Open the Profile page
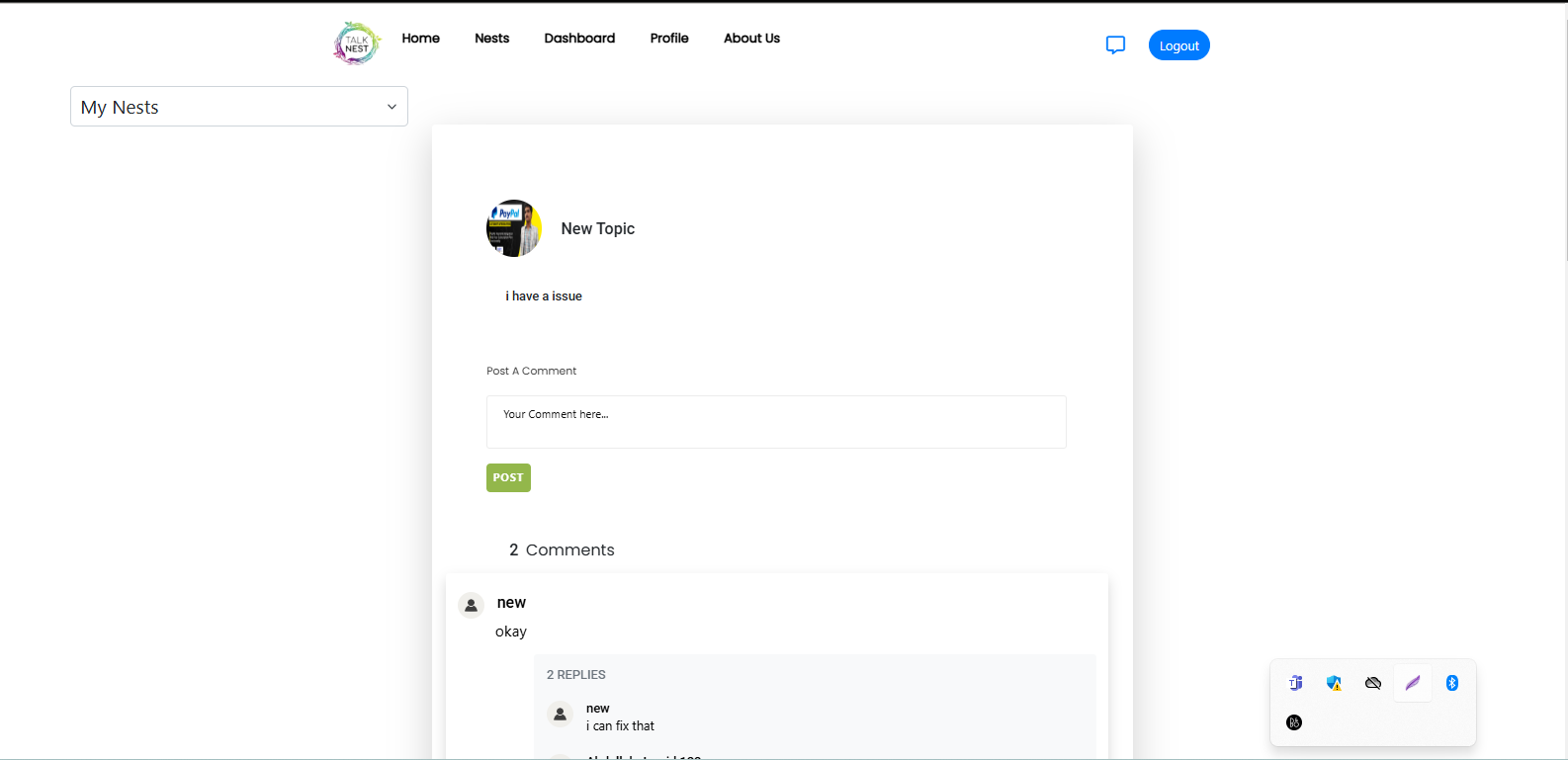The width and height of the screenshot is (1568, 760). [x=669, y=39]
